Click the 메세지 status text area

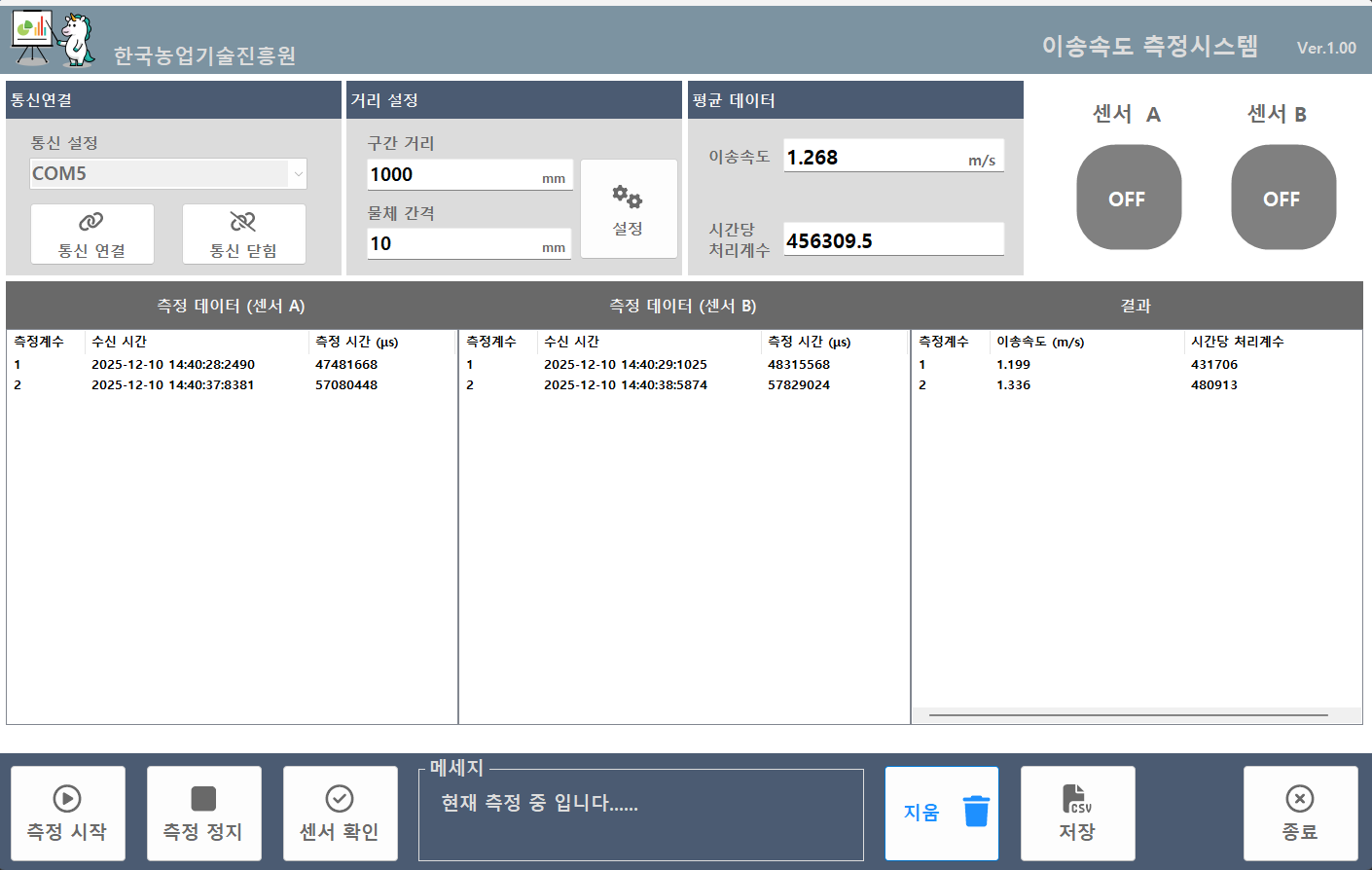pyautogui.click(x=640, y=816)
